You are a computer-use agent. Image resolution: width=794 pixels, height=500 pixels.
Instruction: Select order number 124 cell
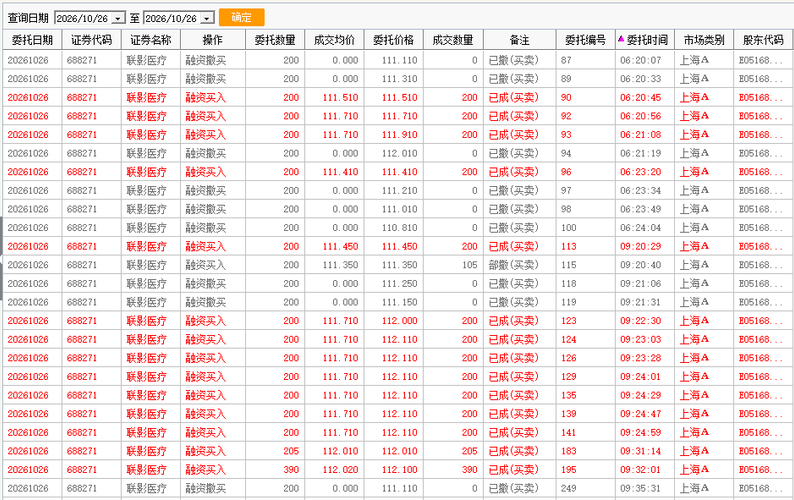(586, 339)
